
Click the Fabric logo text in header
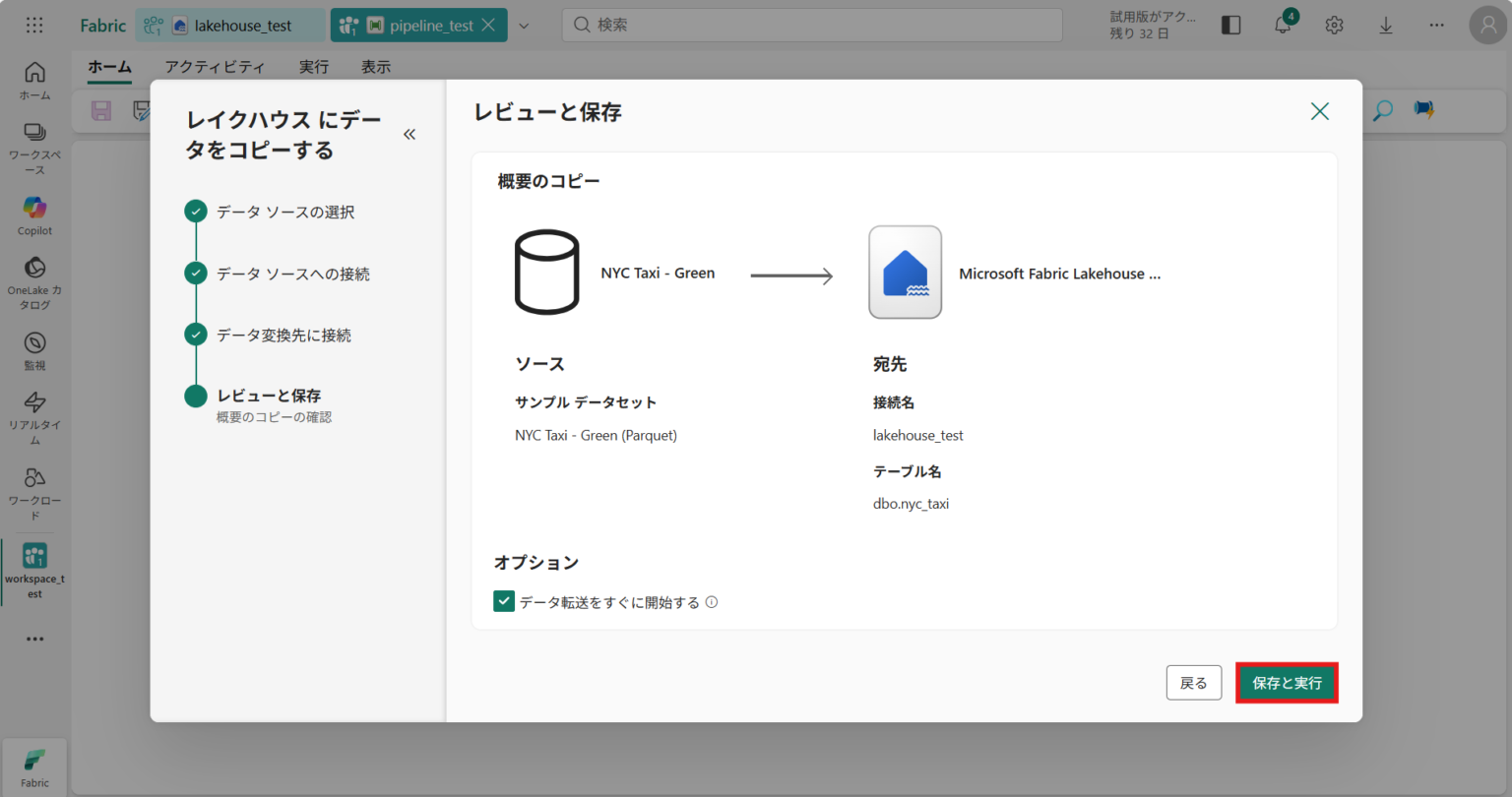[x=102, y=26]
